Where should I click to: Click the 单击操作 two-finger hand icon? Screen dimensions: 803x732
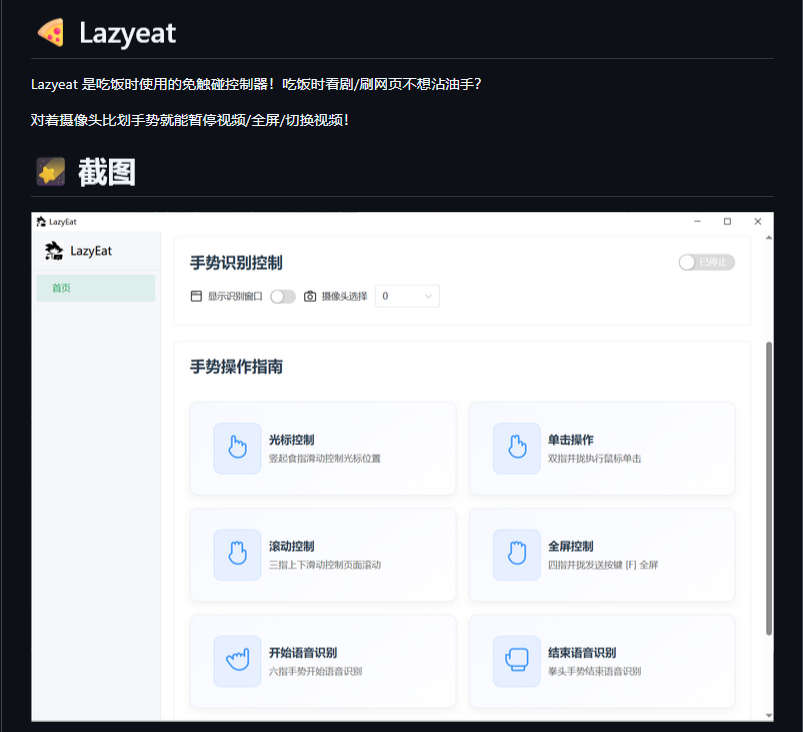517,448
